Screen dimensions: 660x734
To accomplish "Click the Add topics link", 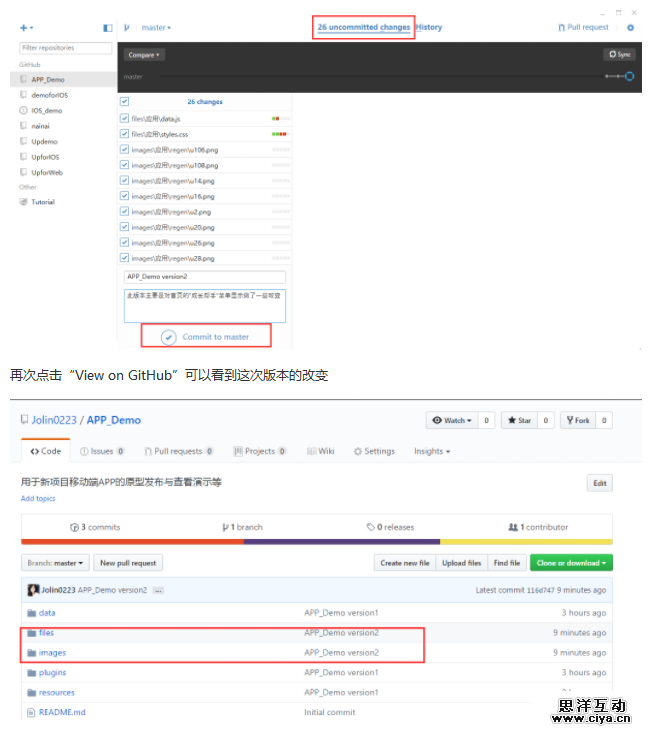I will click(x=38, y=498).
